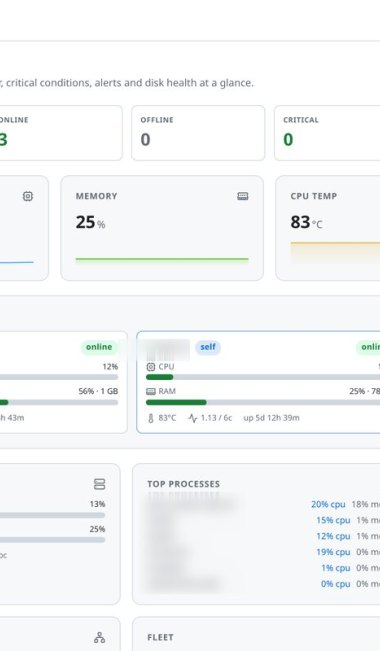Screen dimensions: 380x651
Task: Click the 15% cpu process value
Action: coord(333,520)
